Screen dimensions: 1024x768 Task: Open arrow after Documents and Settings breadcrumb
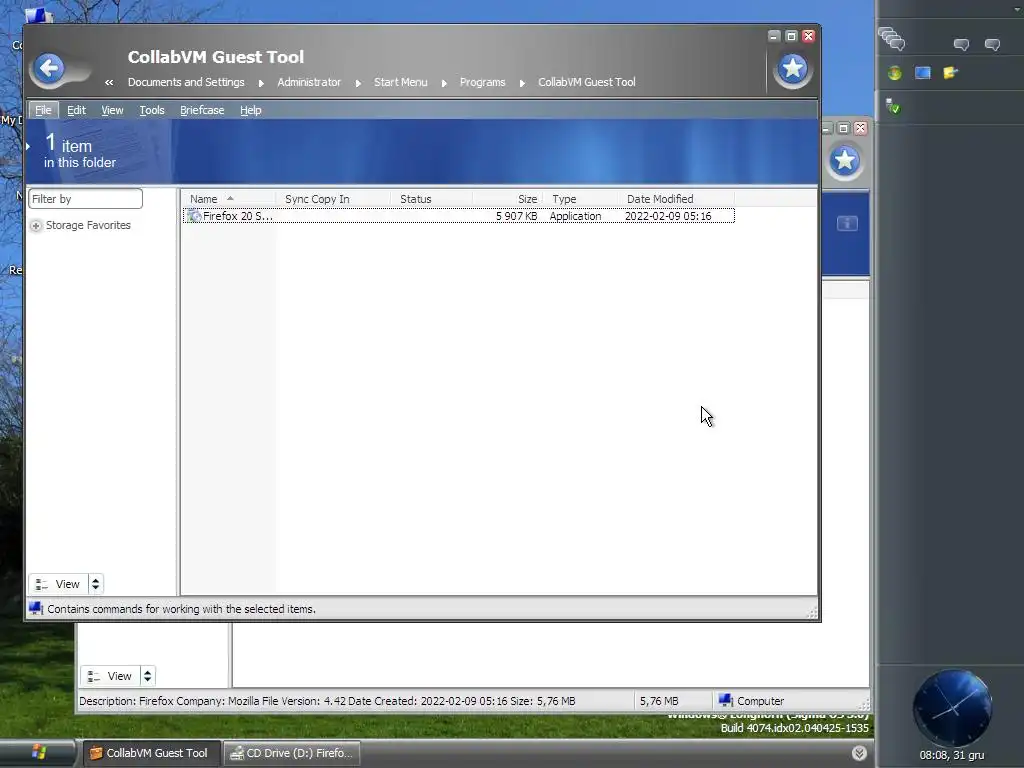coord(261,83)
